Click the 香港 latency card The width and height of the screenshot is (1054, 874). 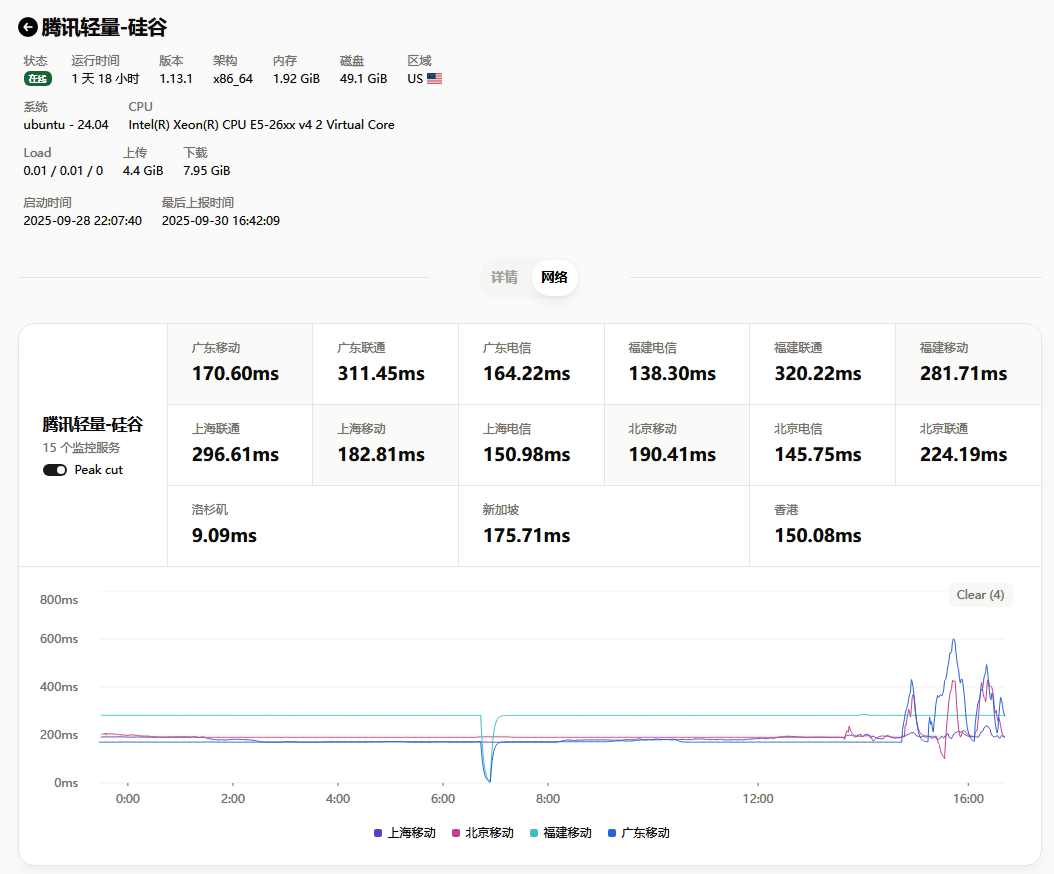point(894,525)
